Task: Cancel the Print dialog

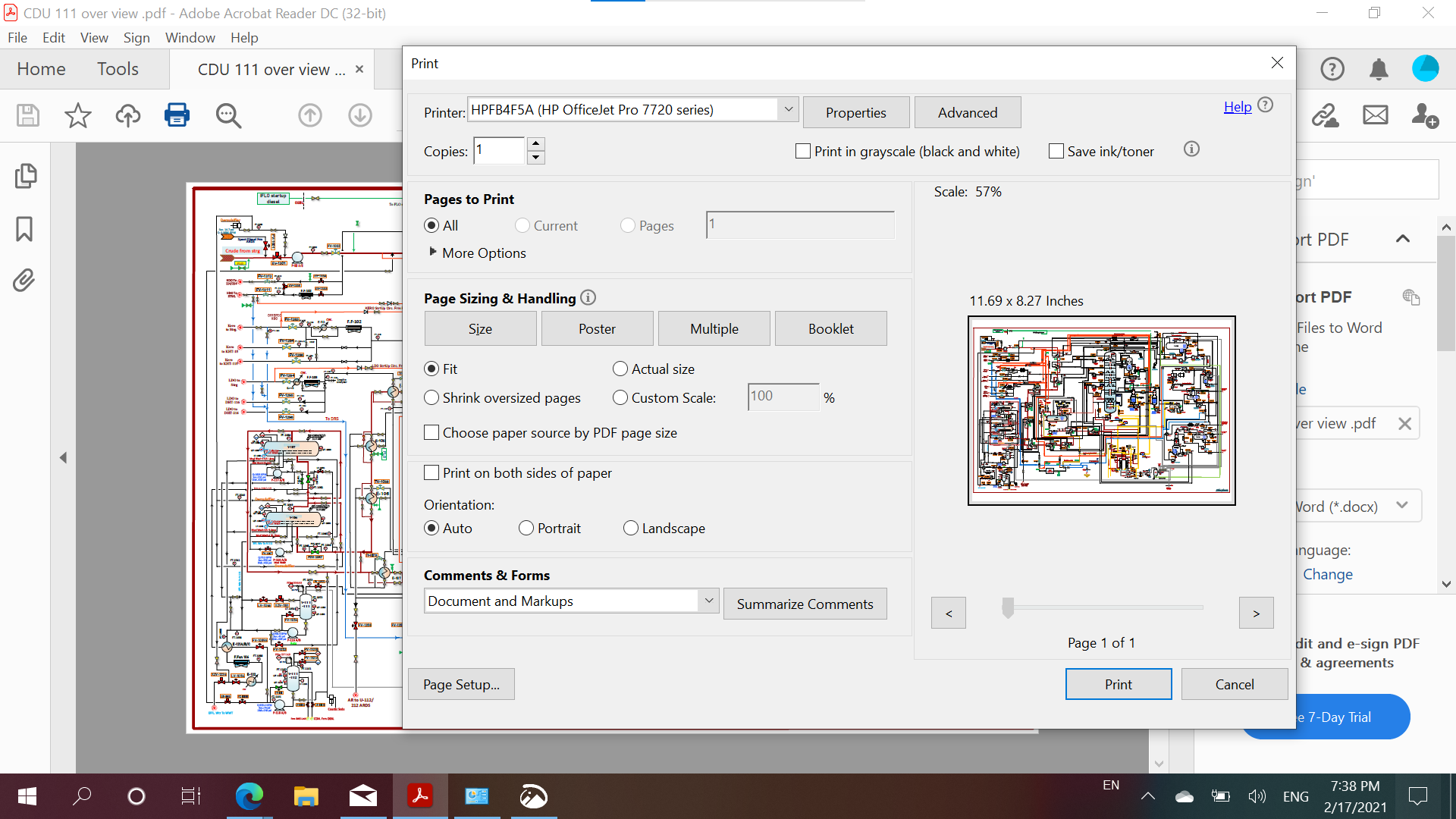Action: [1235, 684]
